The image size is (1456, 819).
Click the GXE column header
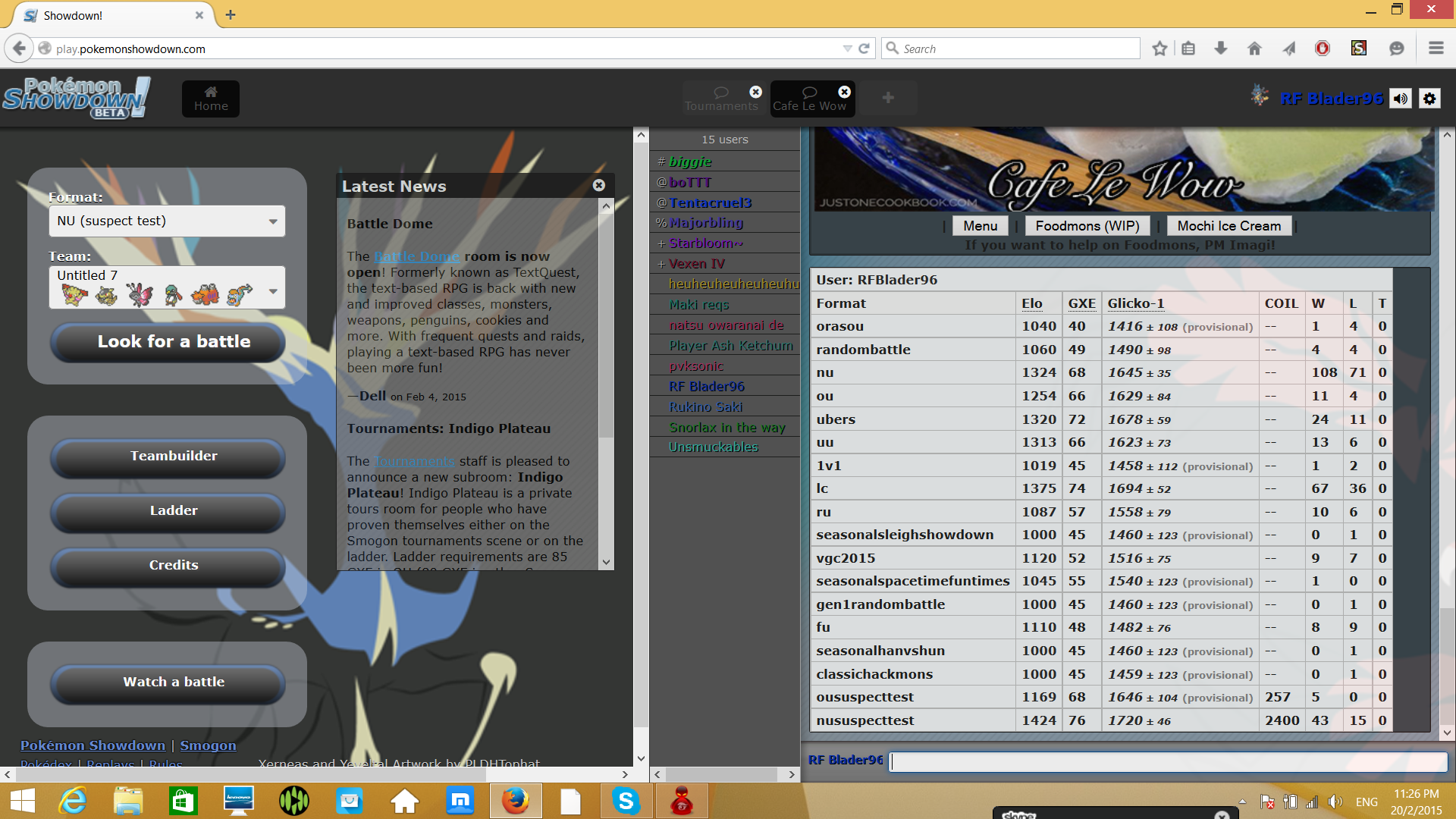(x=1081, y=303)
